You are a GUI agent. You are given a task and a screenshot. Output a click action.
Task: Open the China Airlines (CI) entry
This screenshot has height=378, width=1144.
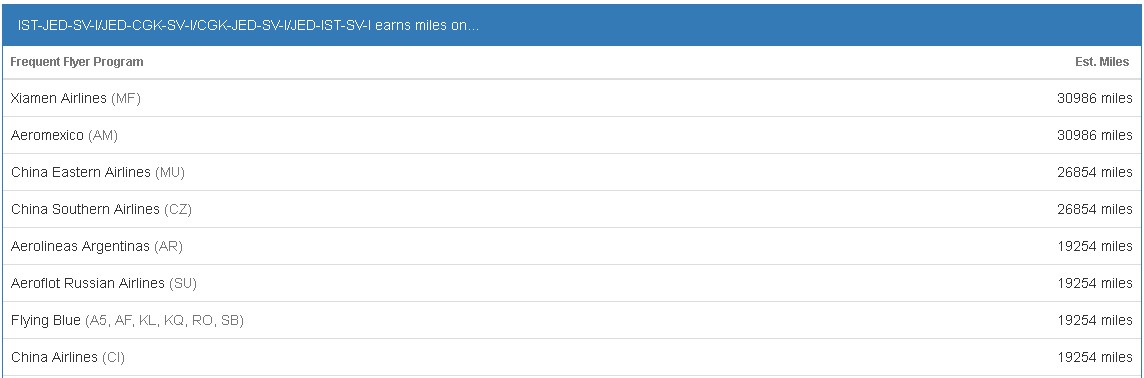pos(571,358)
